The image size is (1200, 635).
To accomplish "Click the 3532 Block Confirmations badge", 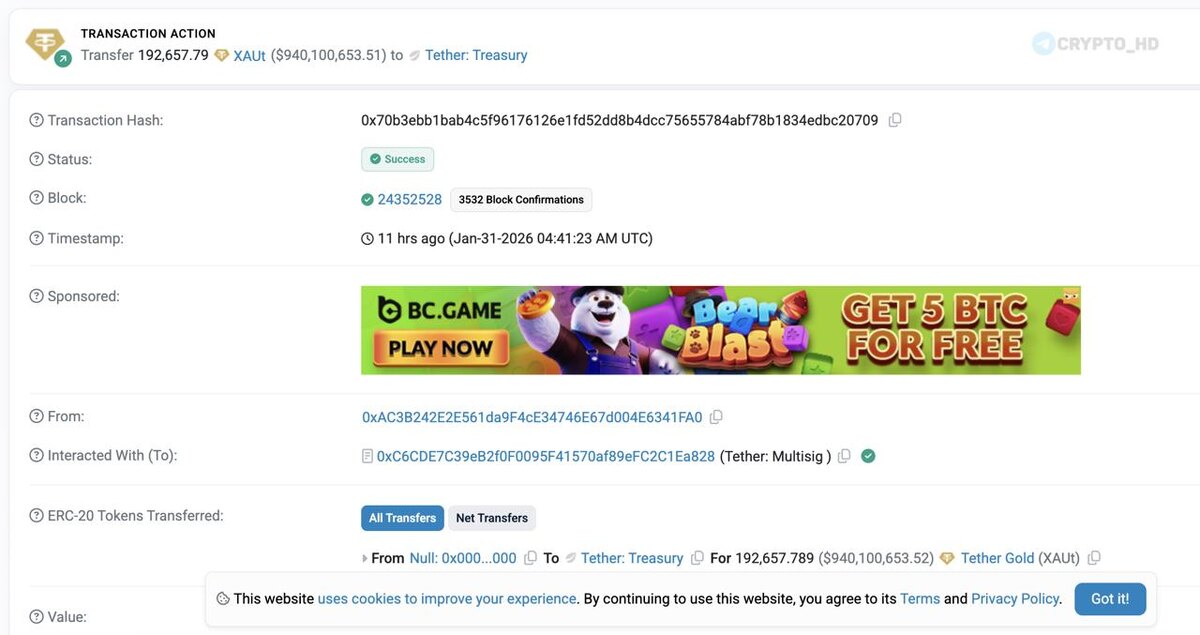I will pyautogui.click(x=521, y=200).
